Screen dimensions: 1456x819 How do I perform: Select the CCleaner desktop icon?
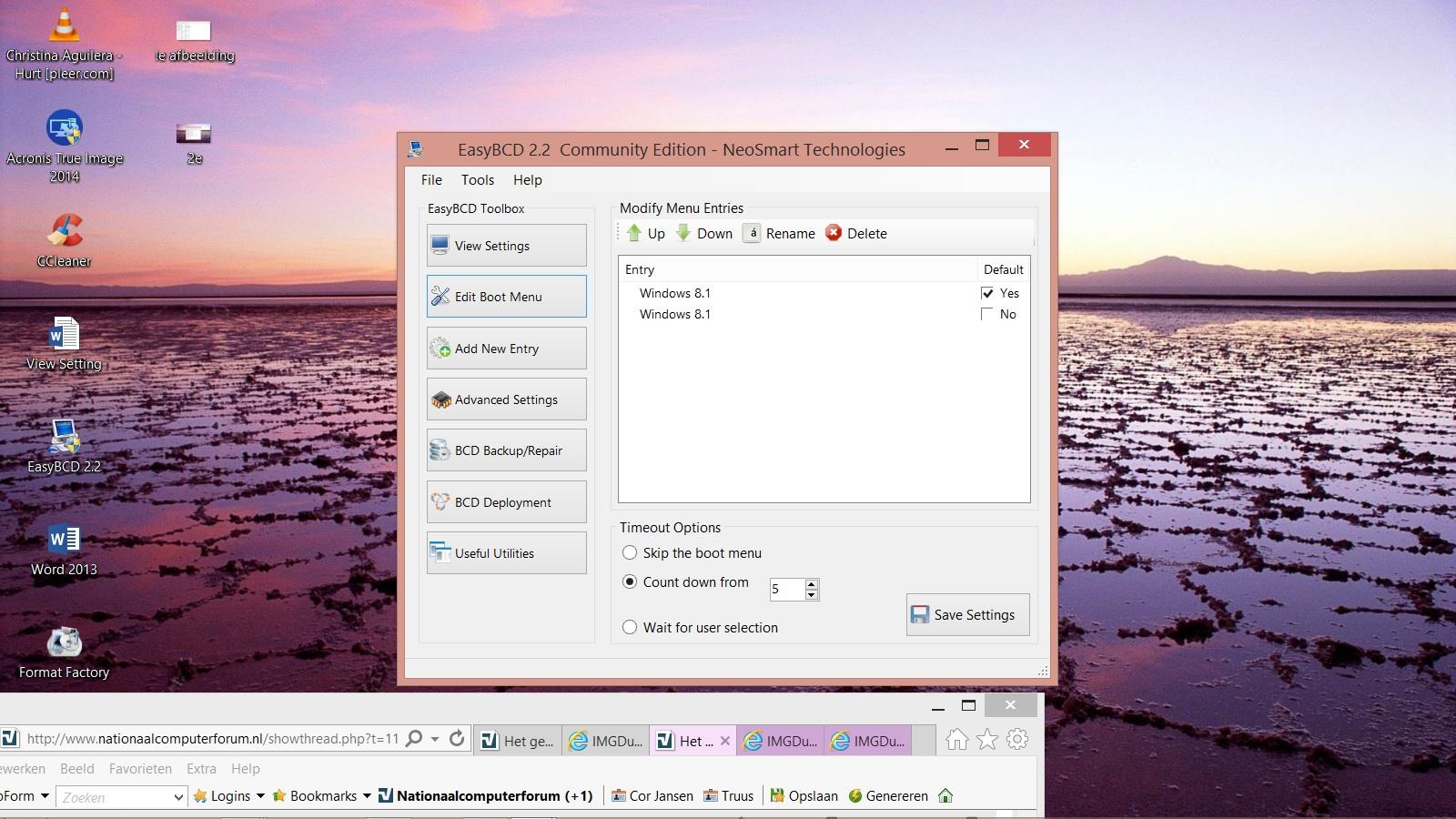(x=64, y=241)
